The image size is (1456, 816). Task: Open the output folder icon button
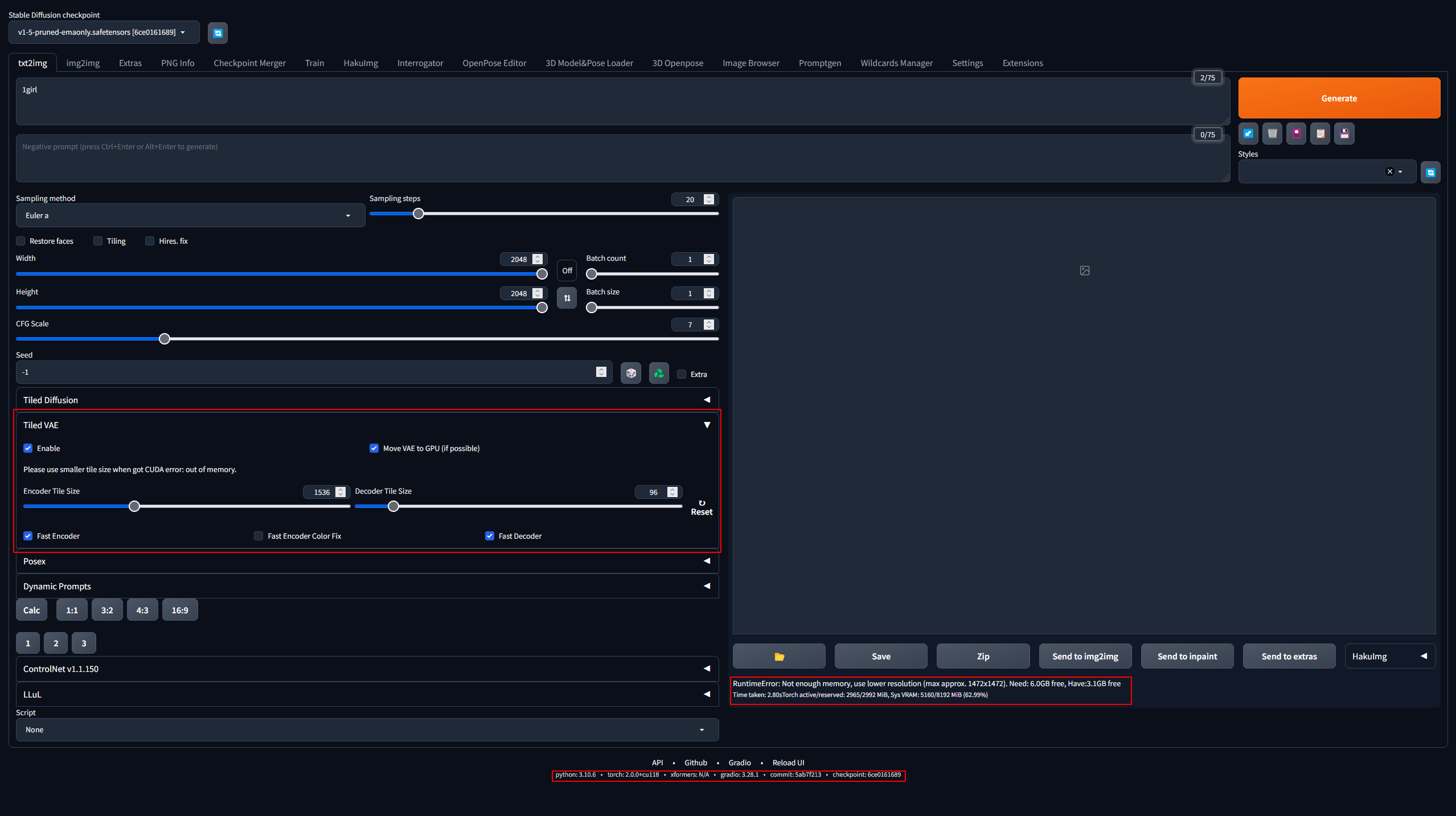[779, 657]
